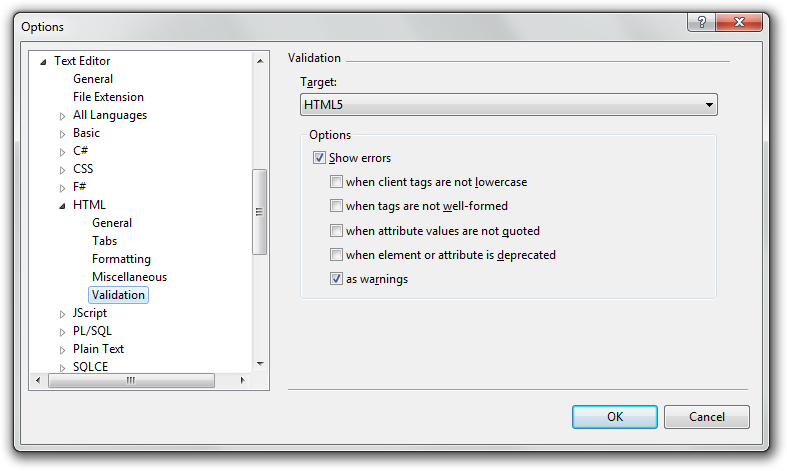The image size is (787, 471).
Task: Enable when client tags are not lowercase
Action: click(x=337, y=182)
